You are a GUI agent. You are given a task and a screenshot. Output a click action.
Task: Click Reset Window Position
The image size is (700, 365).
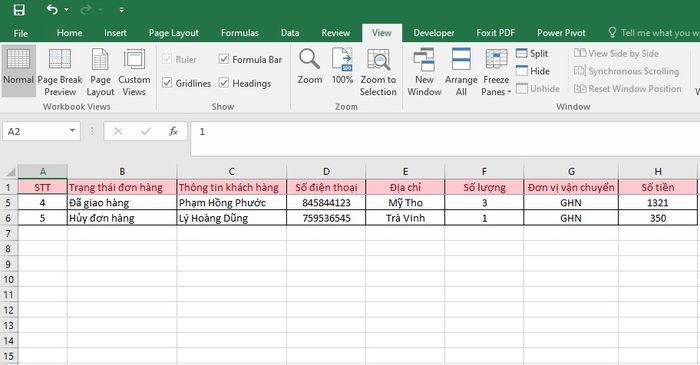point(627,89)
